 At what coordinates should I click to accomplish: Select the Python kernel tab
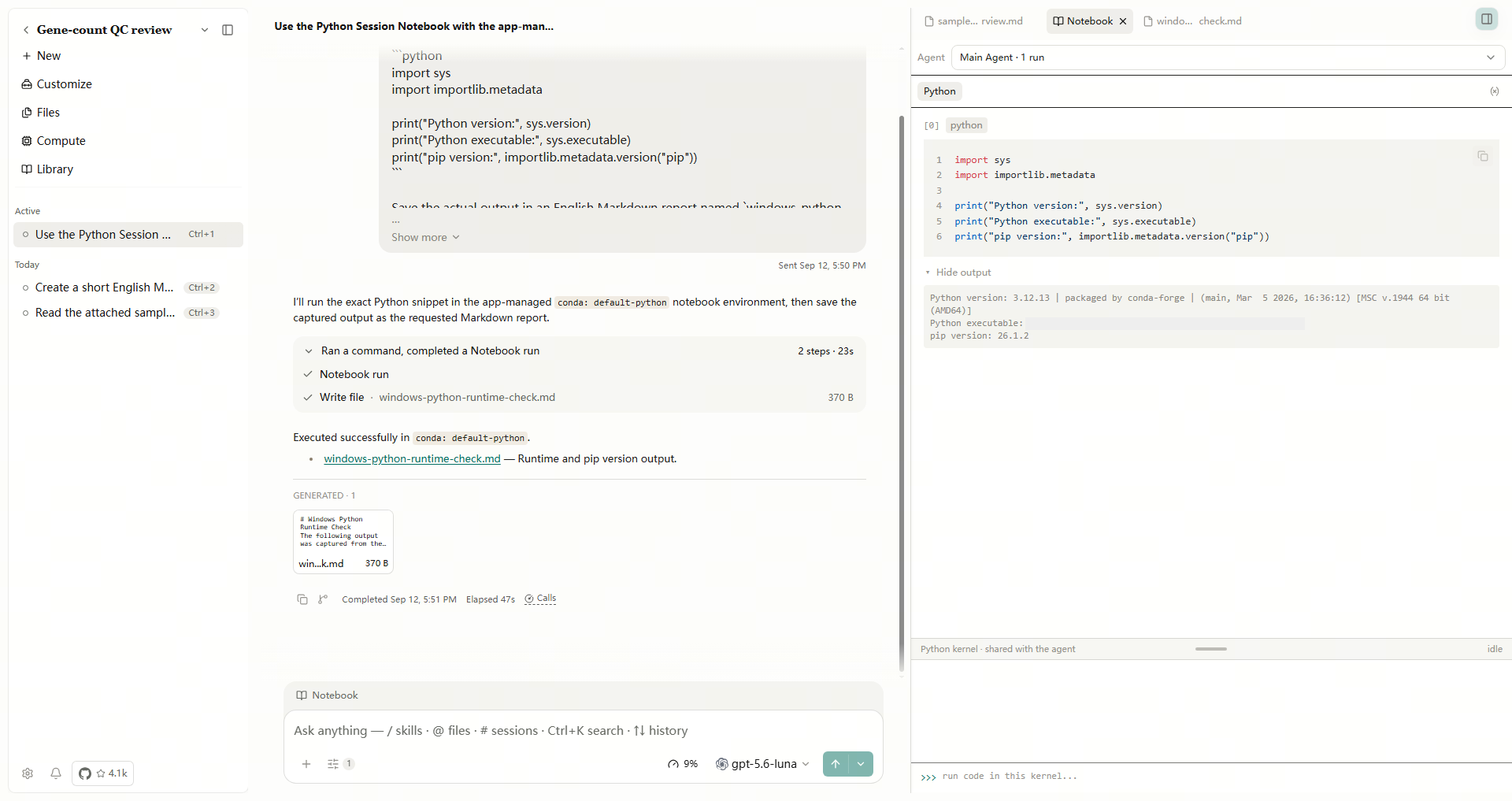939,91
